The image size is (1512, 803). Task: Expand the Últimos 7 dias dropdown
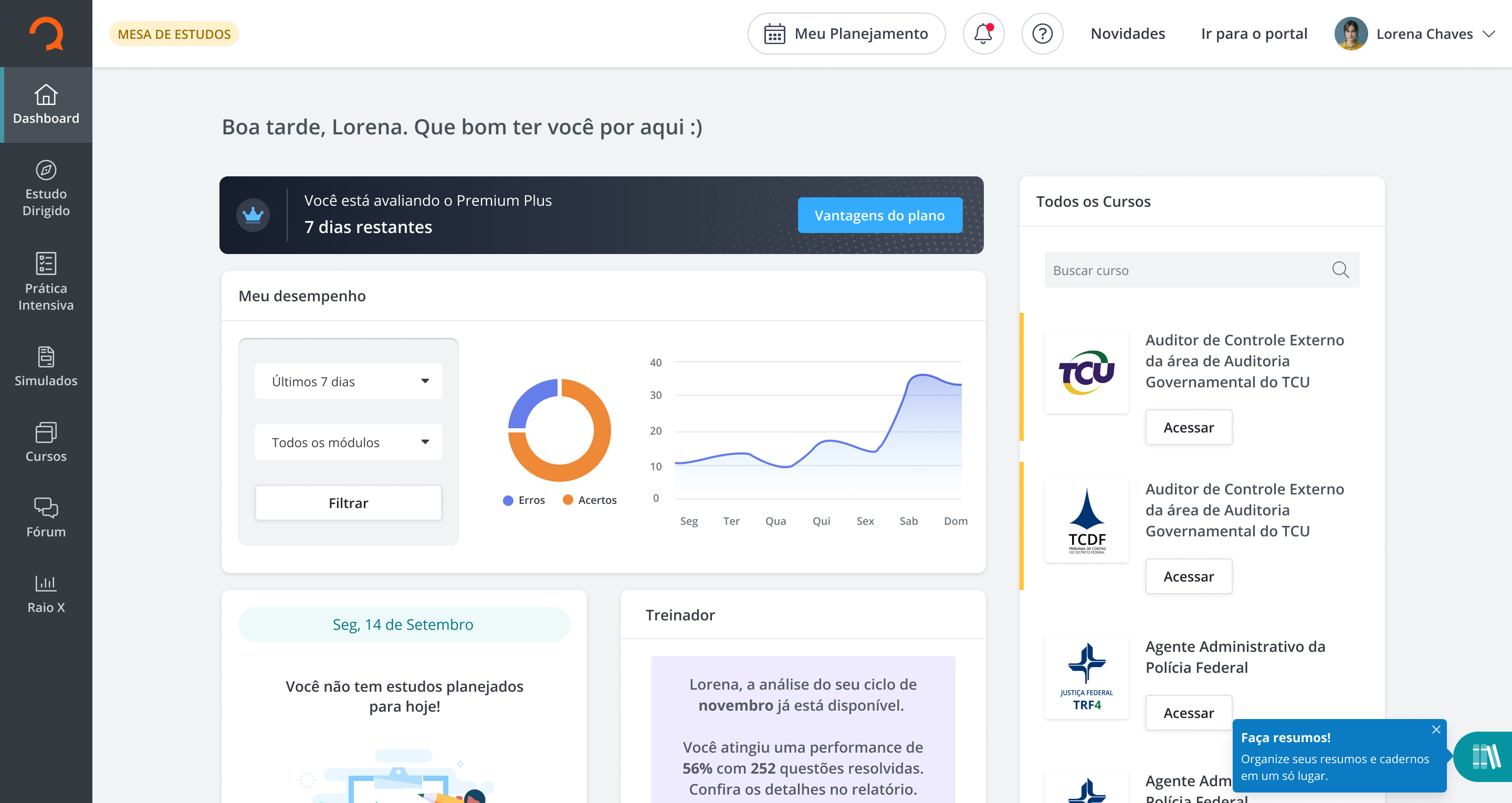[349, 382]
